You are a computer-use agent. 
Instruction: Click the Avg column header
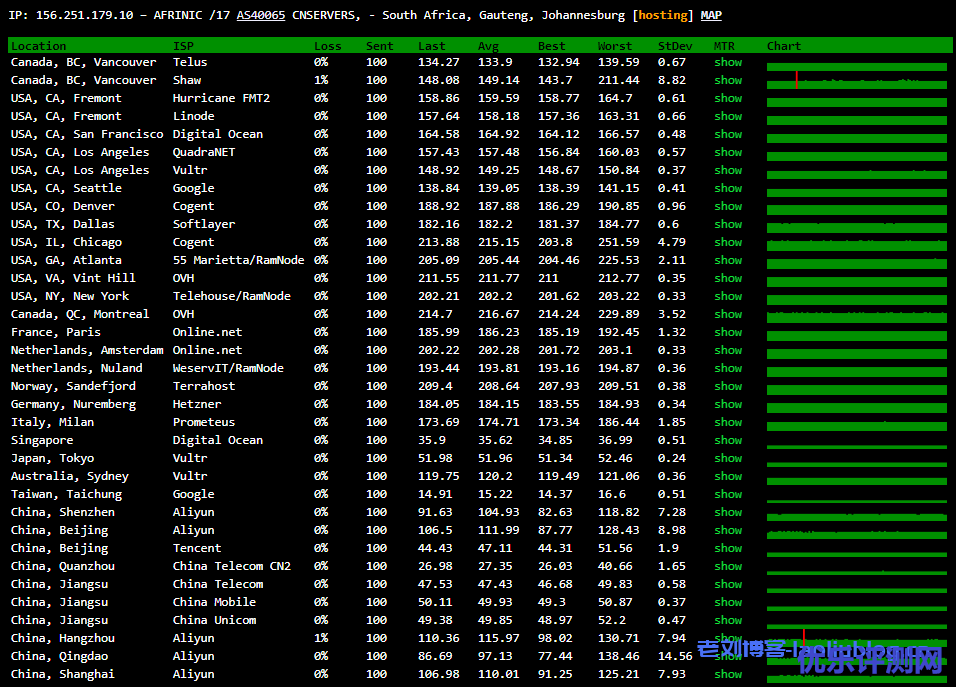[488, 46]
